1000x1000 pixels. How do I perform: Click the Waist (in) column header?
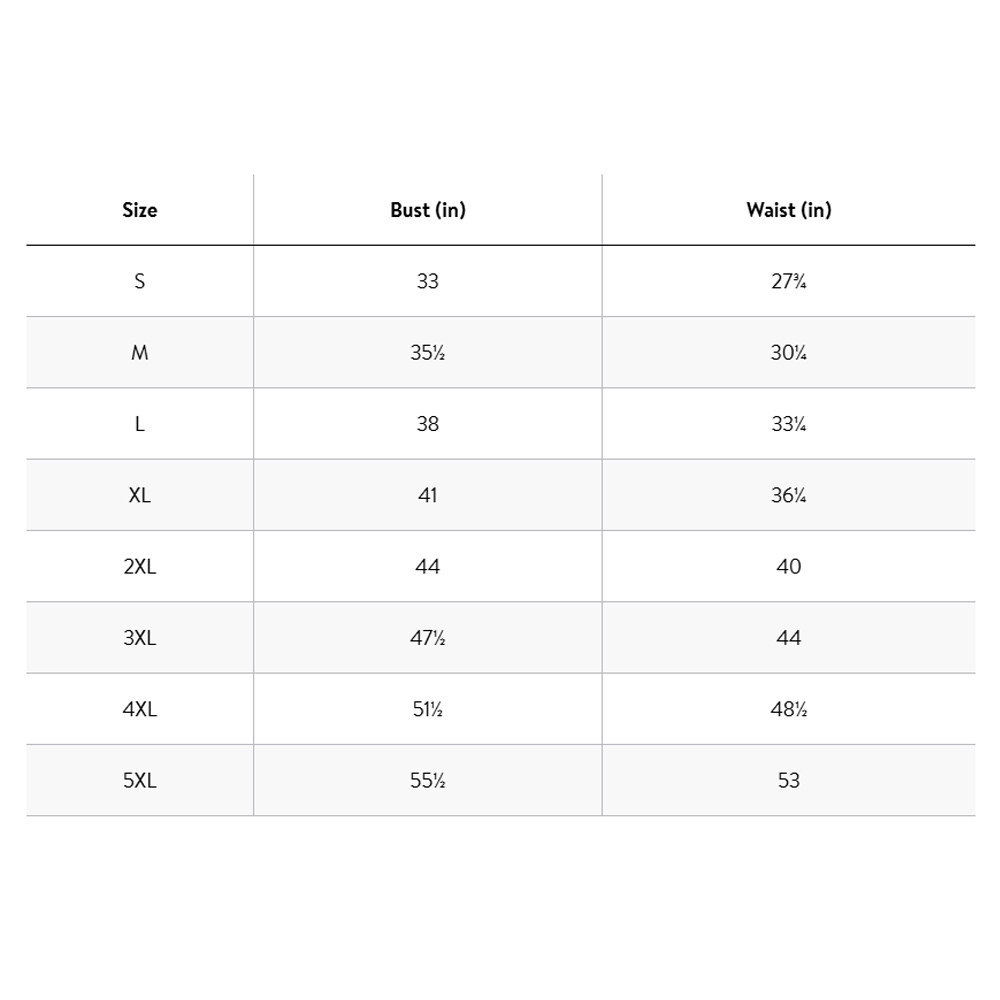788,210
